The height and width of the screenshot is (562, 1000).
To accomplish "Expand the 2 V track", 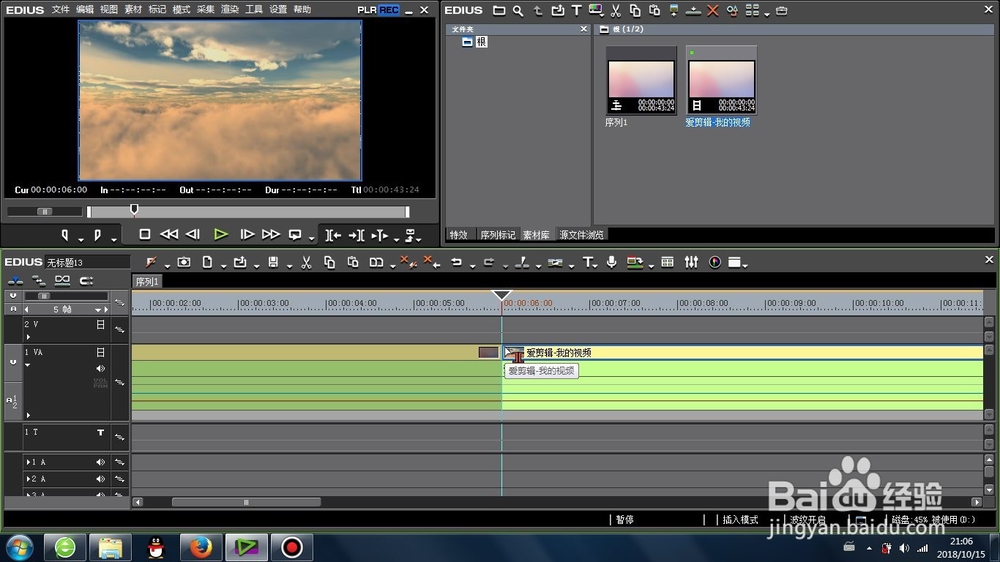I will pos(28,337).
